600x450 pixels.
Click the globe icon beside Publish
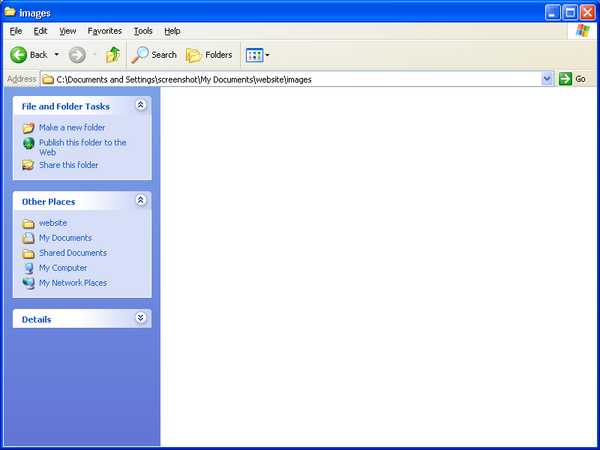(x=28, y=143)
